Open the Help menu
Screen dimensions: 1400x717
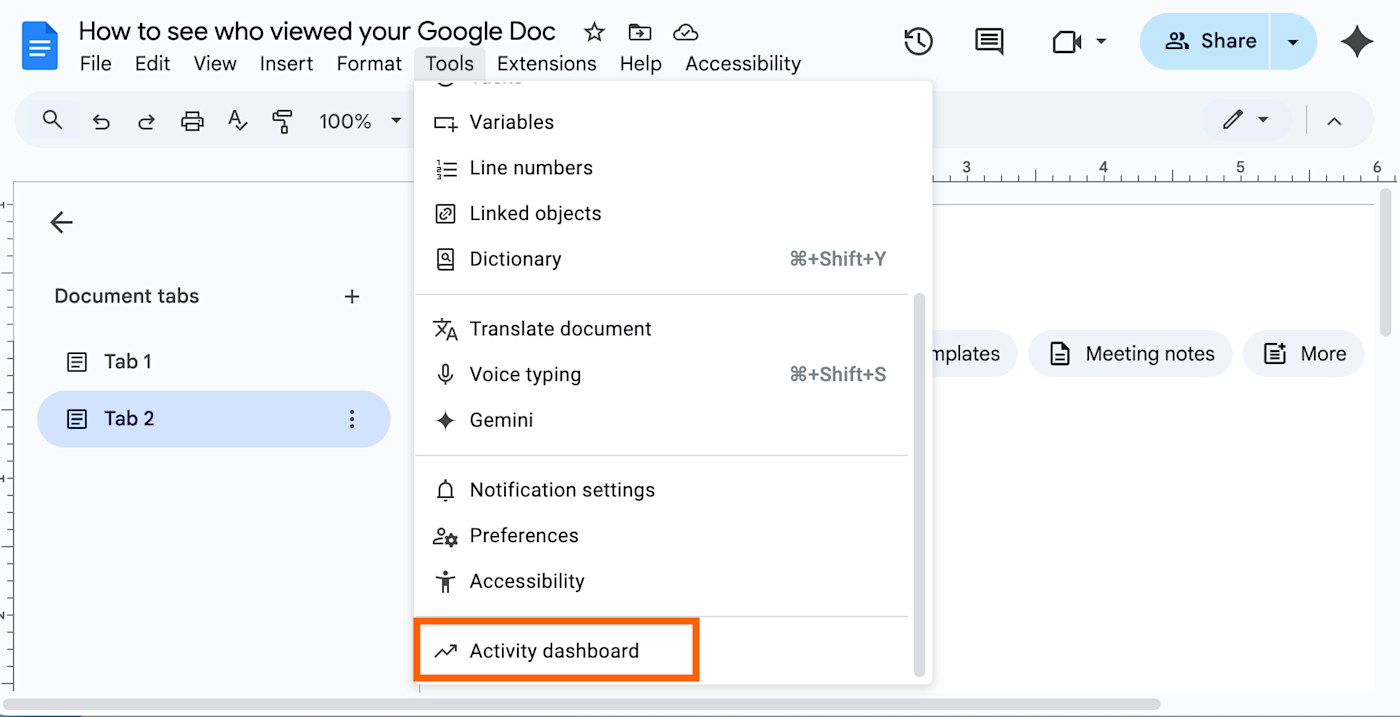641,63
